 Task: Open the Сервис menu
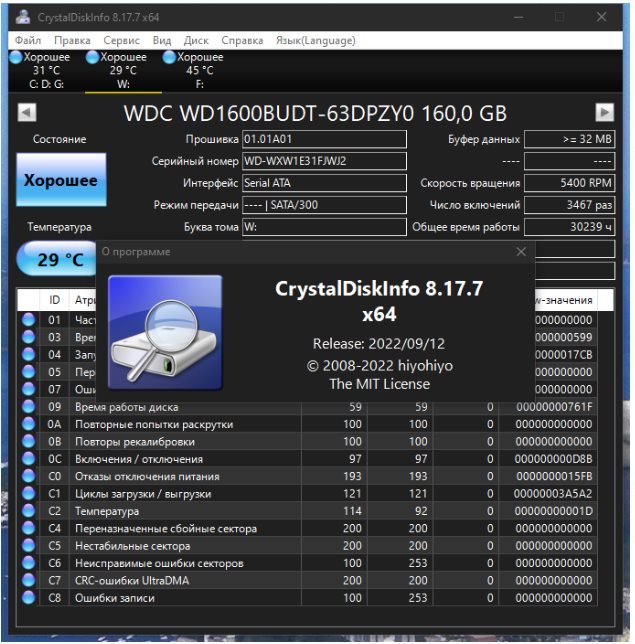click(x=122, y=40)
